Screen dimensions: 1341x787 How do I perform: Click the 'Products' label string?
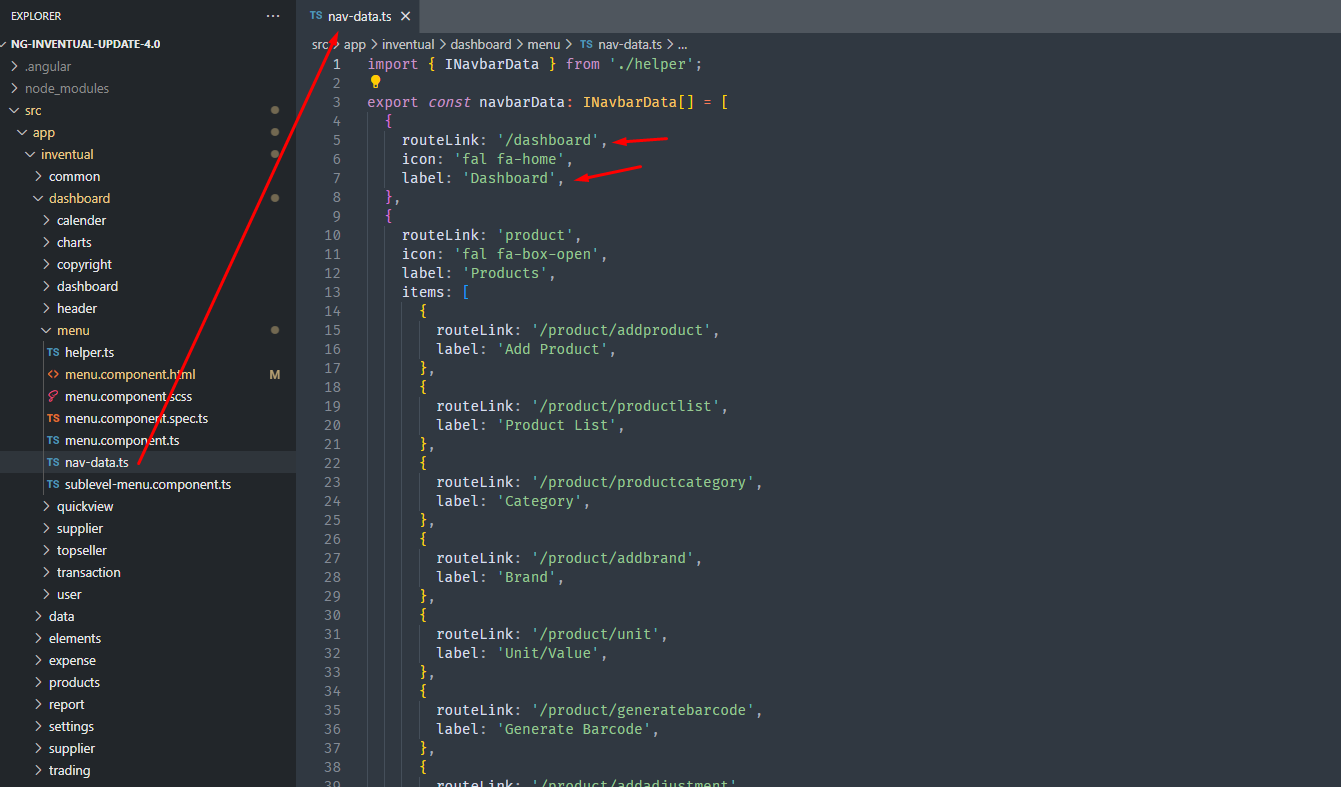tap(505, 273)
